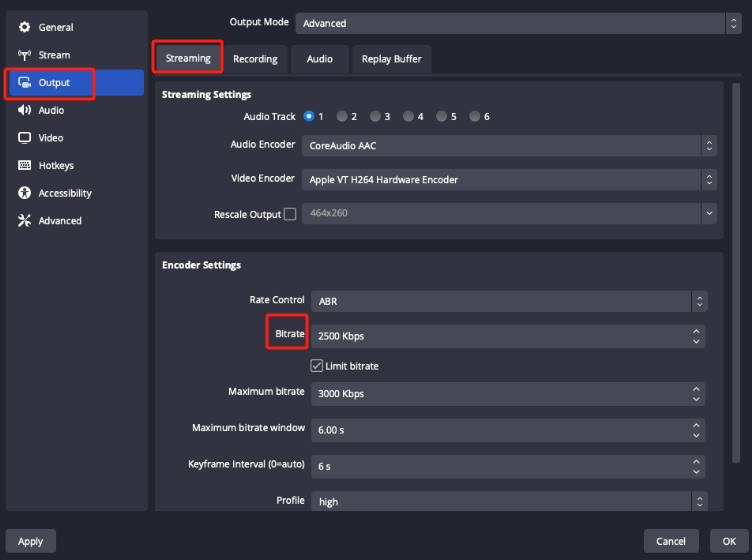Select audio track 4 radio button
This screenshot has height=560, width=752.
coord(408,116)
